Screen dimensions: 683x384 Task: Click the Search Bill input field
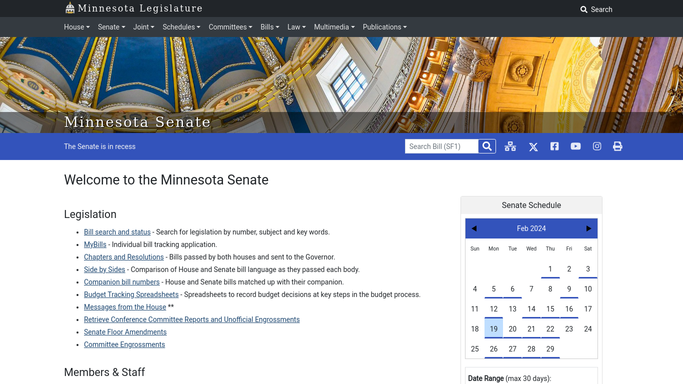[441, 146]
